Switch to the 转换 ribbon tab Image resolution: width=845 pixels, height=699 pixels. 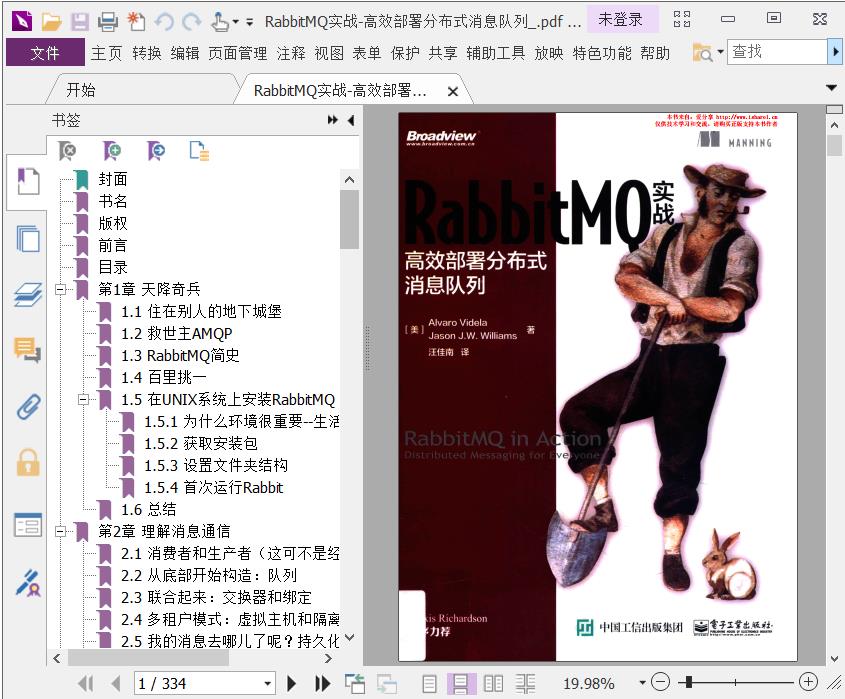(x=147, y=53)
